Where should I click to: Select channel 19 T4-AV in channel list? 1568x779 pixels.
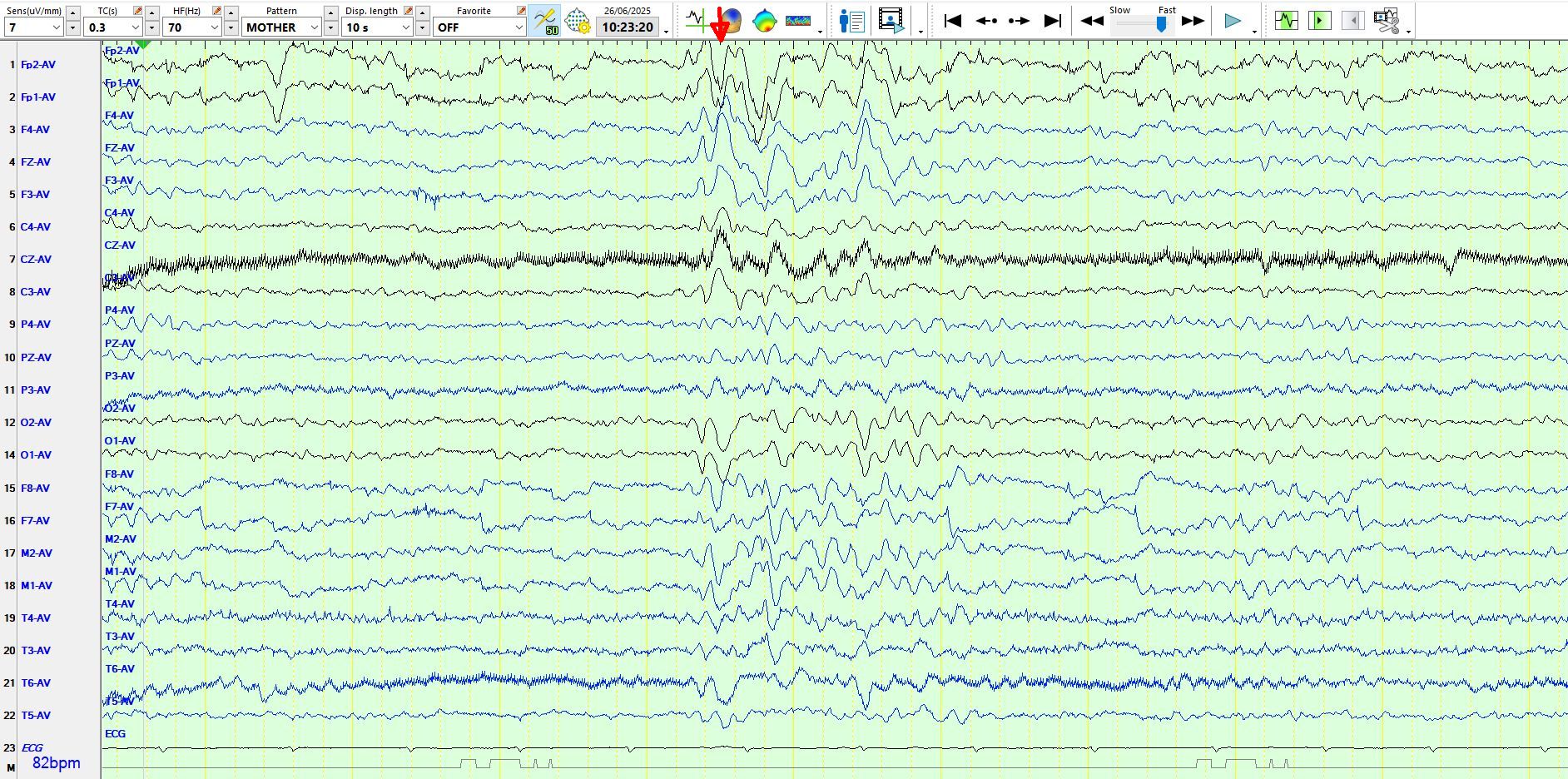click(x=36, y=618)
